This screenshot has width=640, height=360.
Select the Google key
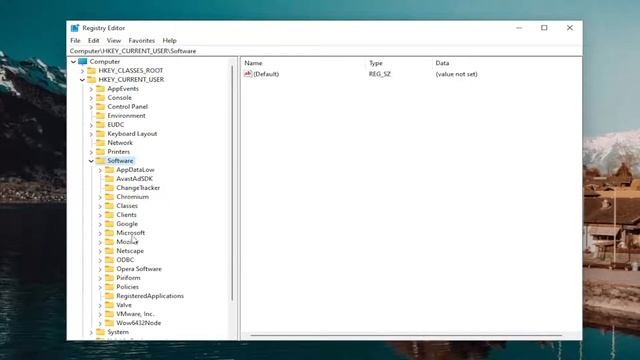[x=127, y=224]
